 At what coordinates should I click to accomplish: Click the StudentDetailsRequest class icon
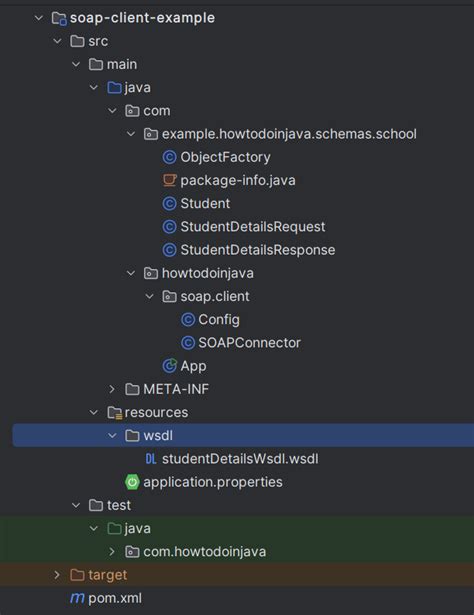point(169,227)
